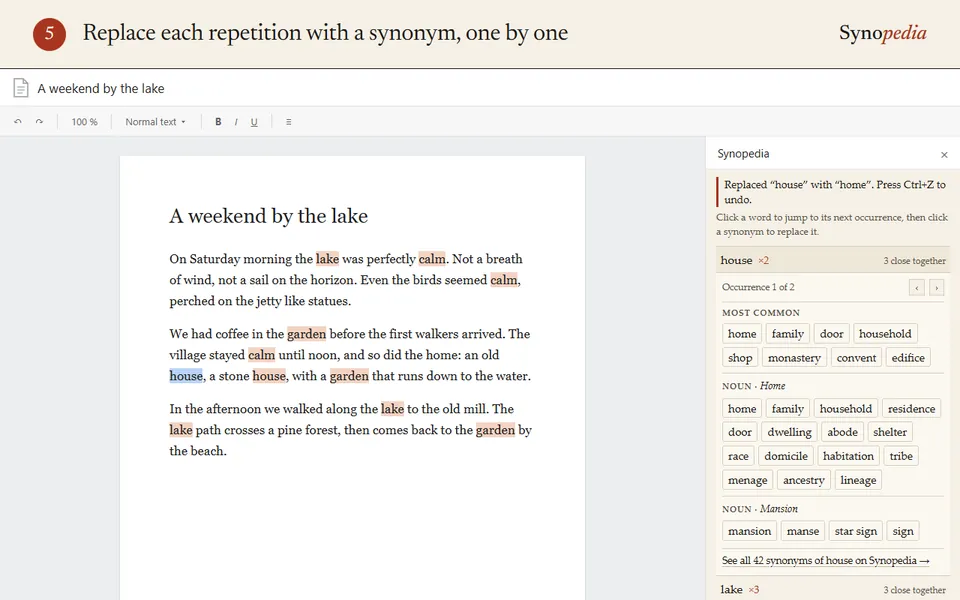This screenshot has height=600, width=960.
Task: Replace with 'star sign' synonym
Action: point(855,531)
